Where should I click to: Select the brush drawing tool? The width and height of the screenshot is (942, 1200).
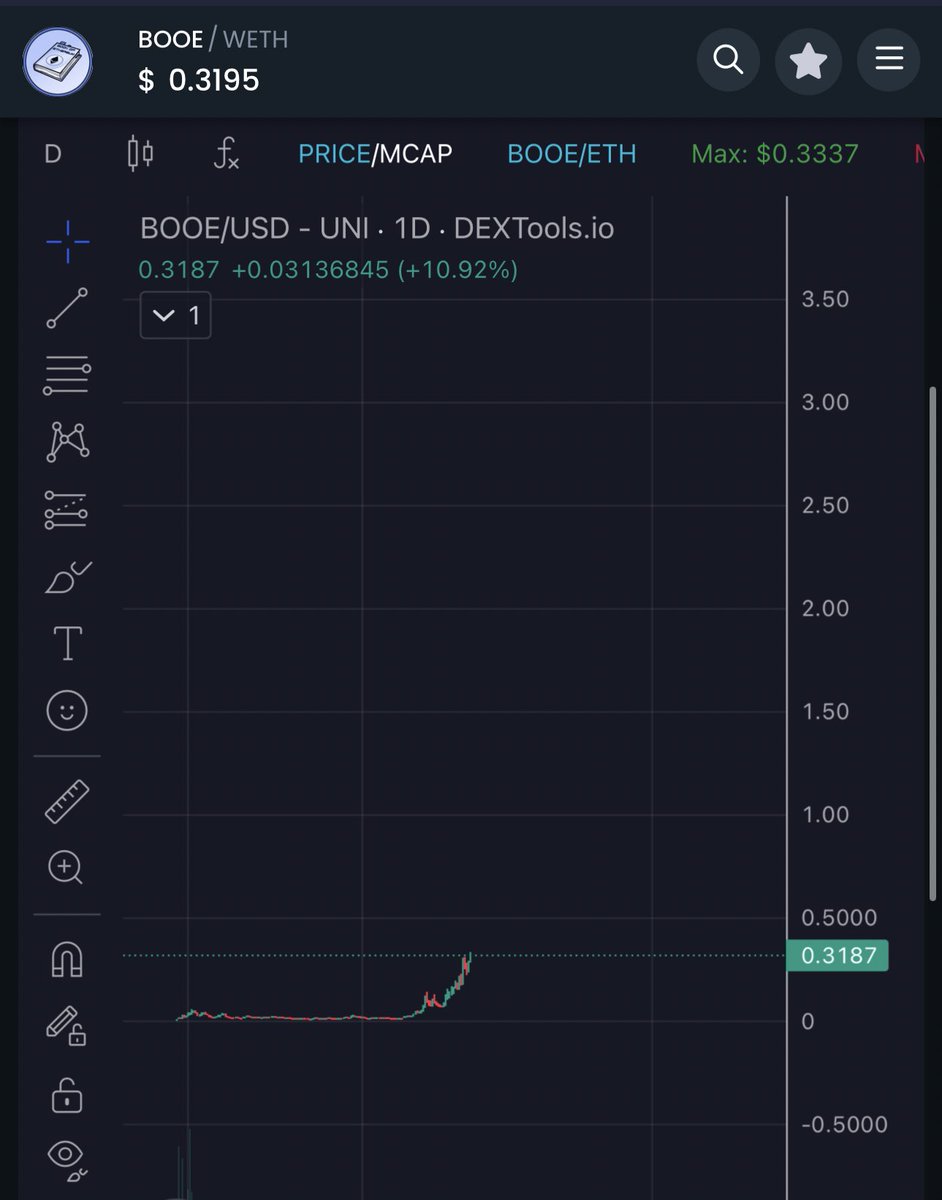click(x=68, y=577)
